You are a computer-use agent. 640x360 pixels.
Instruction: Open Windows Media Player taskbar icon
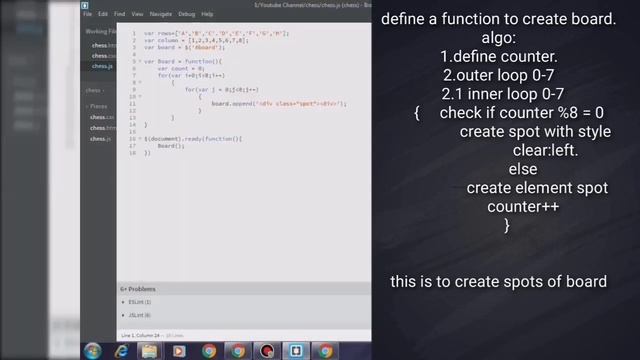click(179, 351)
